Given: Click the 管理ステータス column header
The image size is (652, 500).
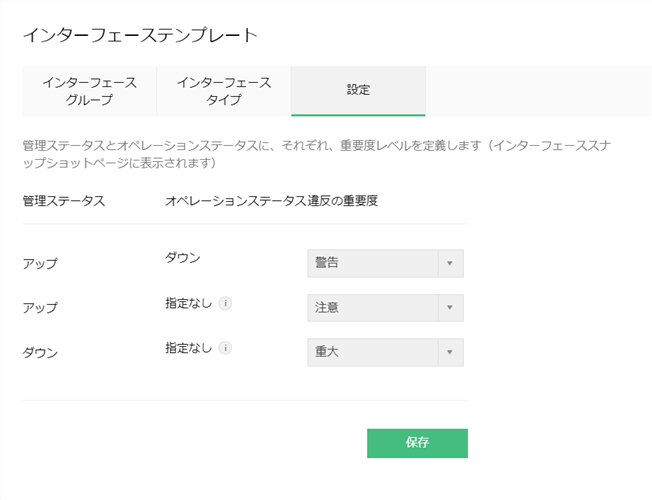Looking at the screenshot, I should coord(64,201).
